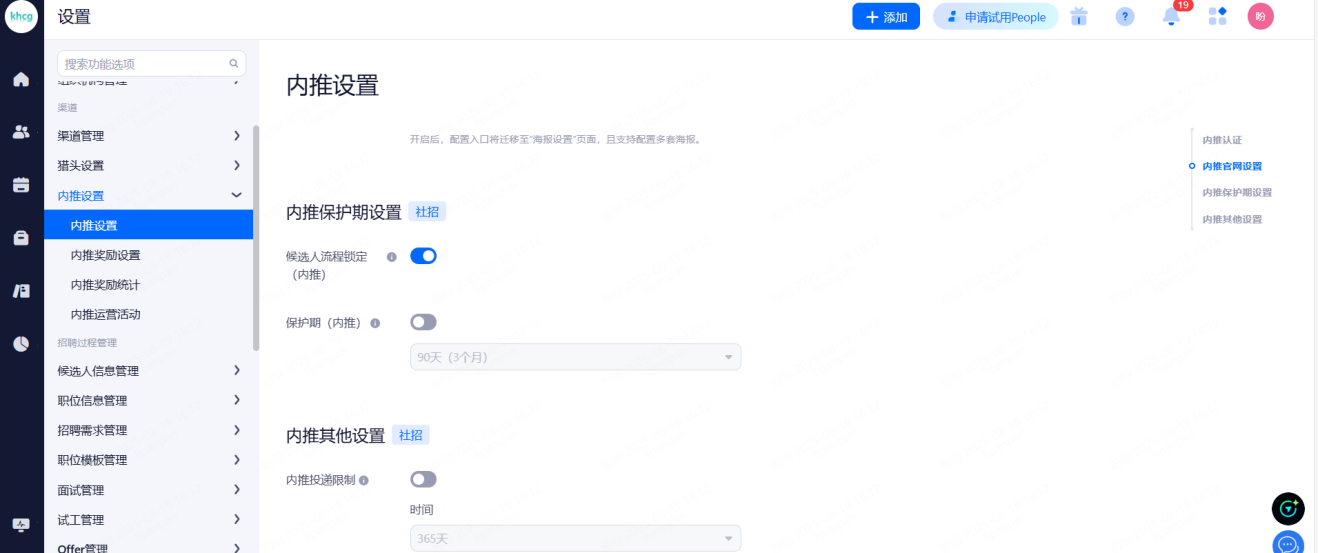This screenshot has width=1318, height=553.
Task: Select 内推奖励设置 in the sidebar
Action: [x=105, y=255]
